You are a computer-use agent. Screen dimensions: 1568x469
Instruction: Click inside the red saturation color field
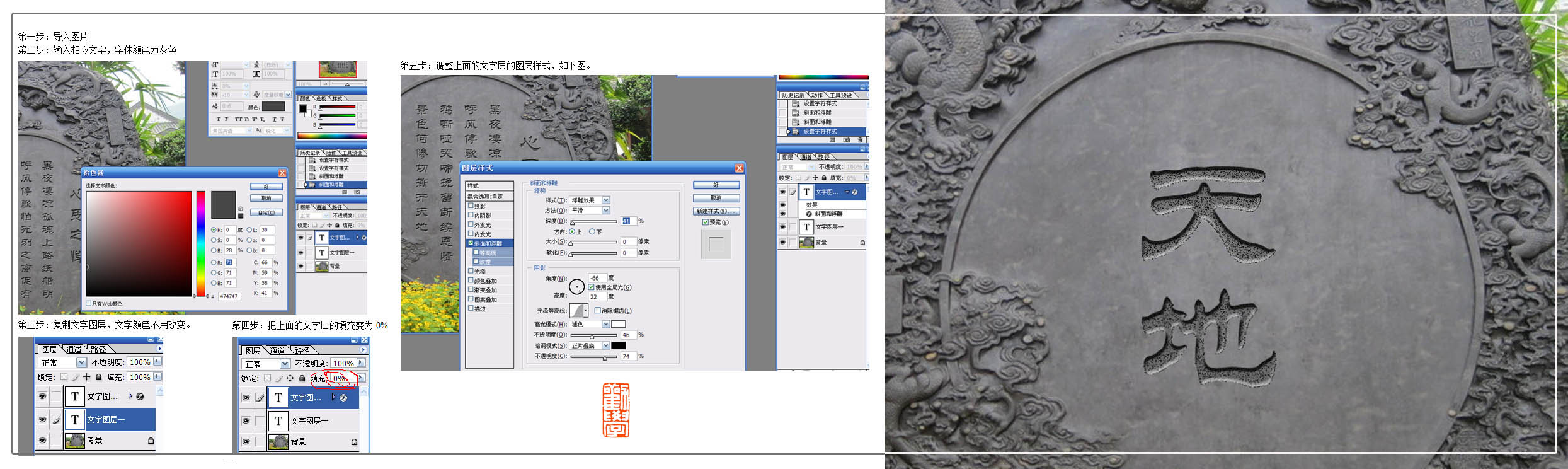(x=139, y=243)
